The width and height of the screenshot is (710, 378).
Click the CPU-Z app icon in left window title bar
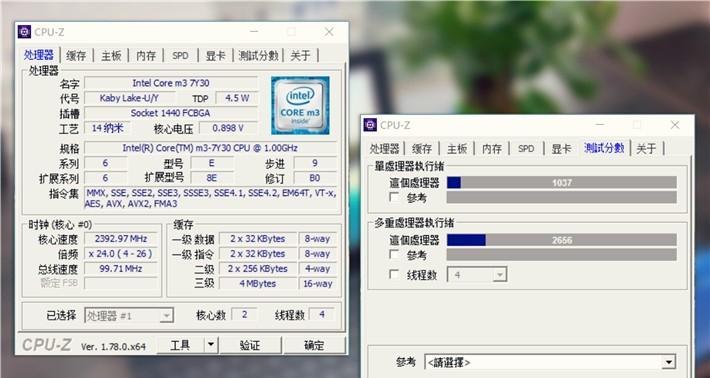(x=24, y=32)
